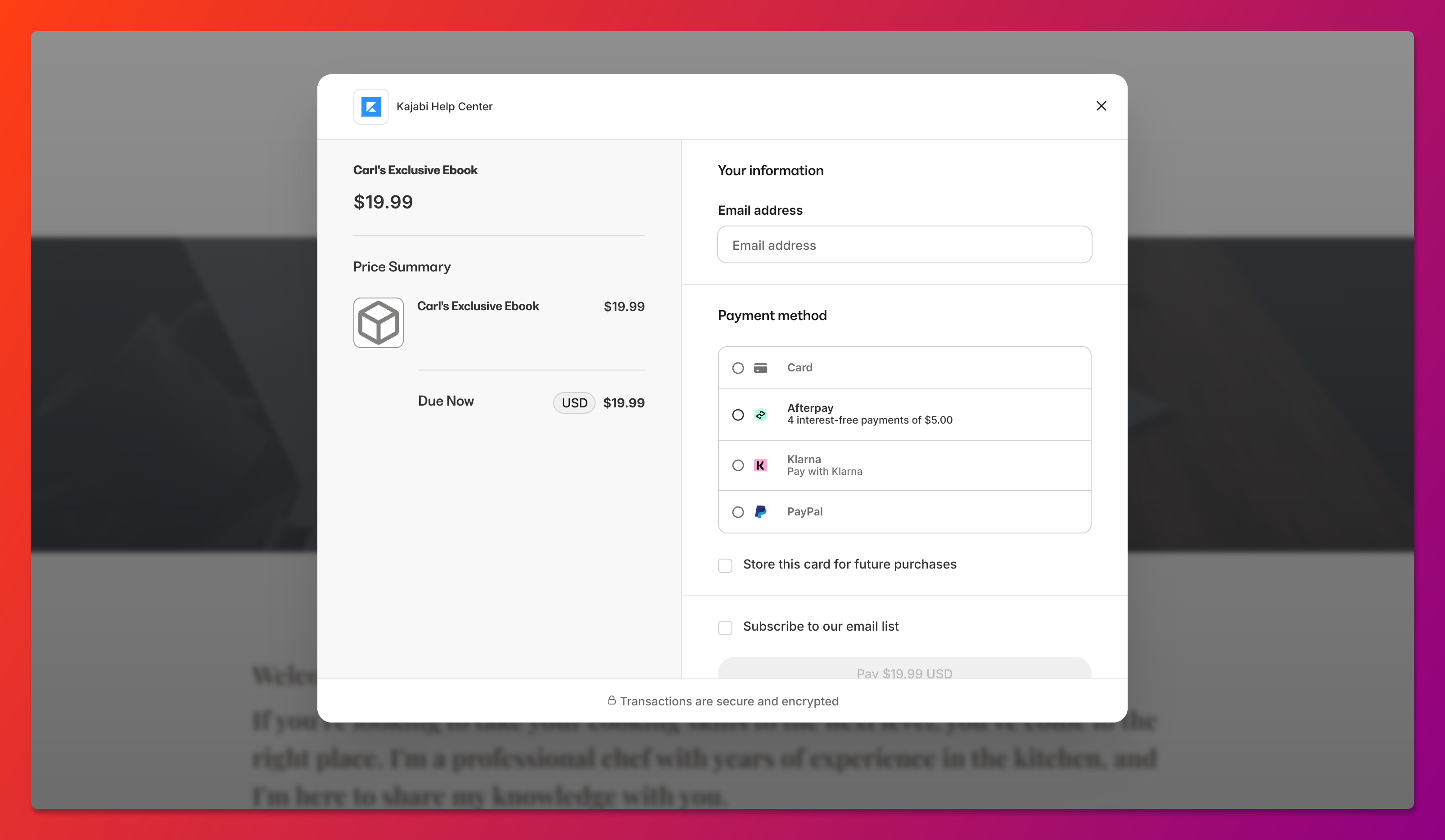Click the 4 interest-free payments of $5.00 text
Viewport: 1445px width, 840px height.
[x=870, y=420]
